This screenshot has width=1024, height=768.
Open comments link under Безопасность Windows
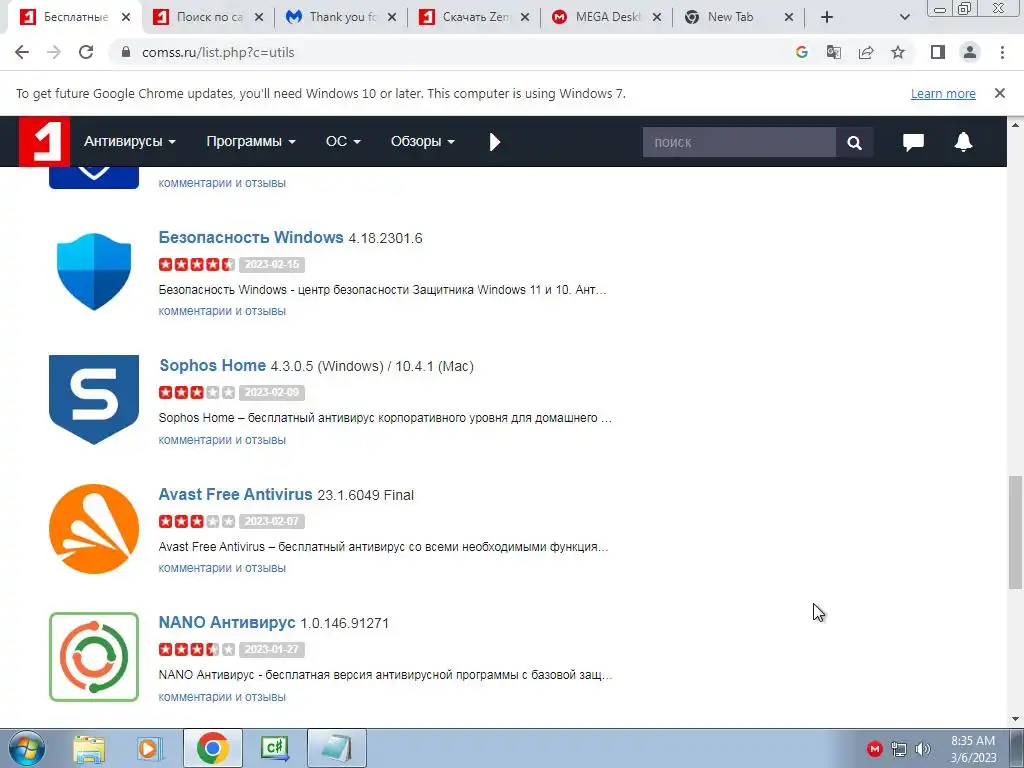click(x=222, y=312)
